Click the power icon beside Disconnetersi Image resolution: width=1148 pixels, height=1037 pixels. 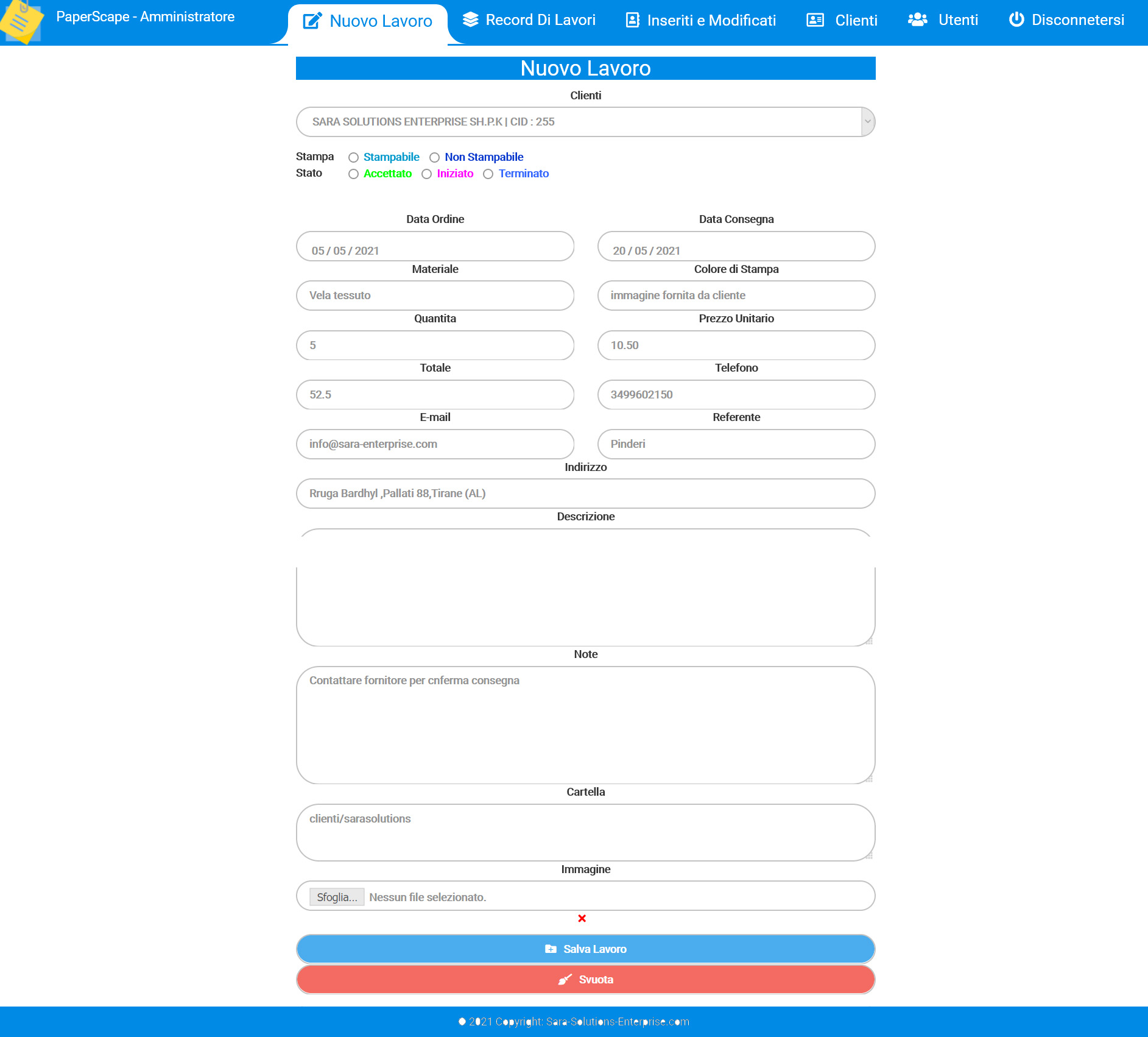1016,19
